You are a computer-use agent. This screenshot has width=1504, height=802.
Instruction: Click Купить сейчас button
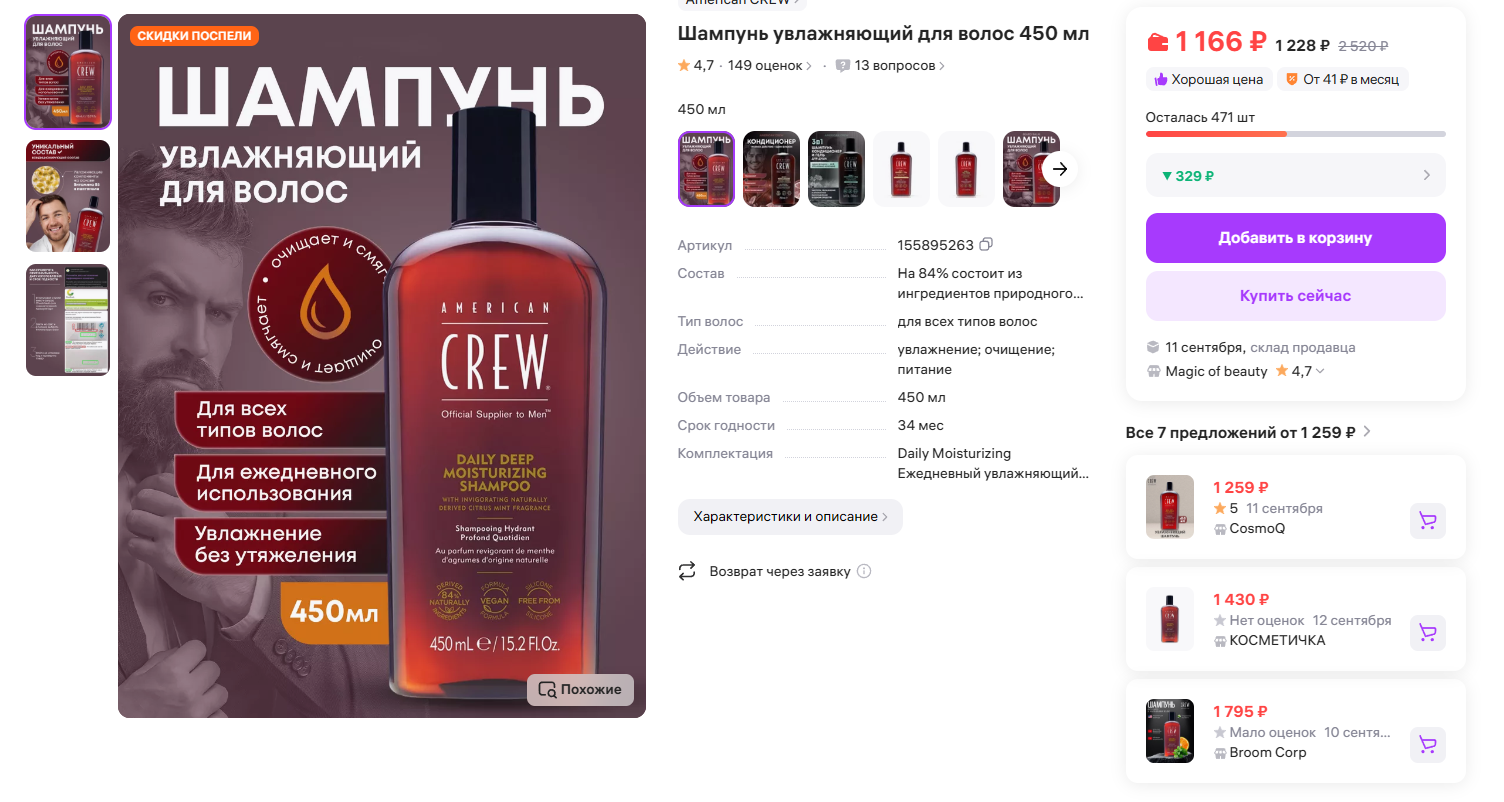(x=1295, y=296)
